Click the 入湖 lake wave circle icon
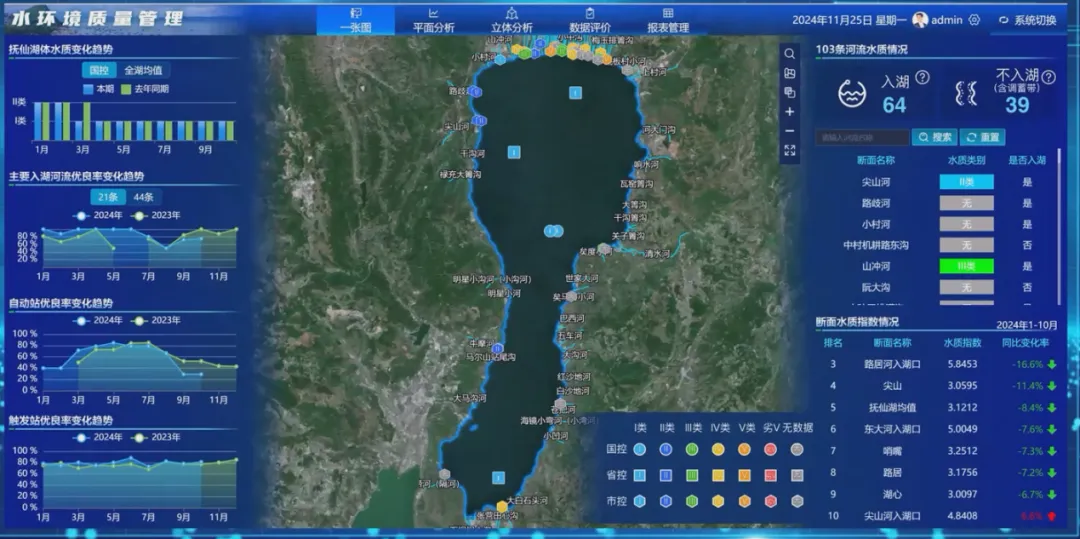The width and height of the screenshot is (1080, 539). pyautogui.click(x=852, y=93)
